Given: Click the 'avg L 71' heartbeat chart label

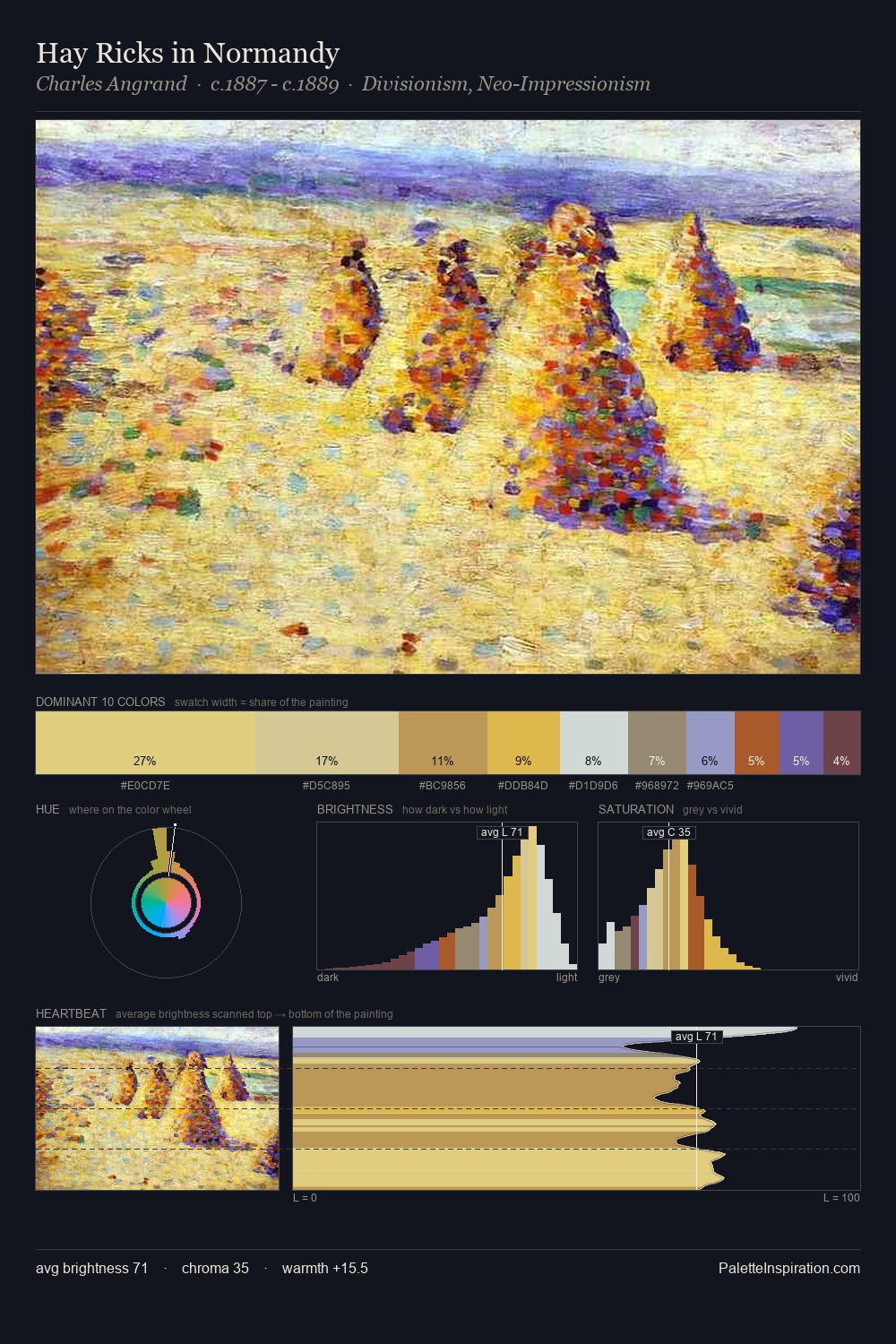Looking at the screenshot, I should 696,1037.
